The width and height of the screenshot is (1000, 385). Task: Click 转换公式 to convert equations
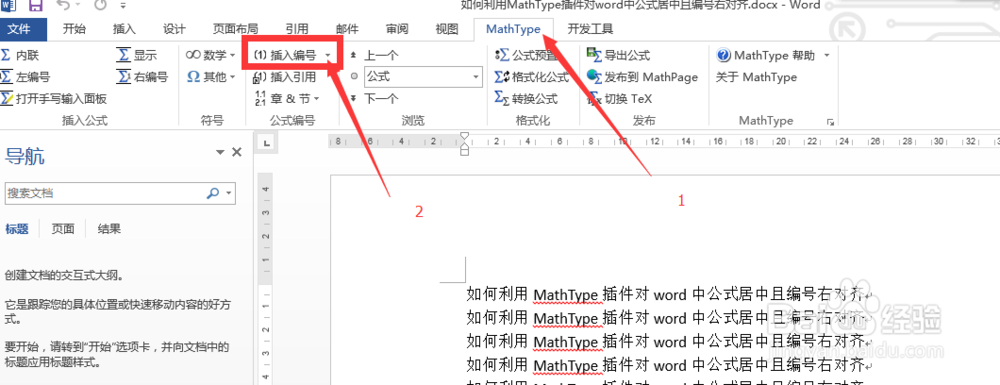(527, 99)
